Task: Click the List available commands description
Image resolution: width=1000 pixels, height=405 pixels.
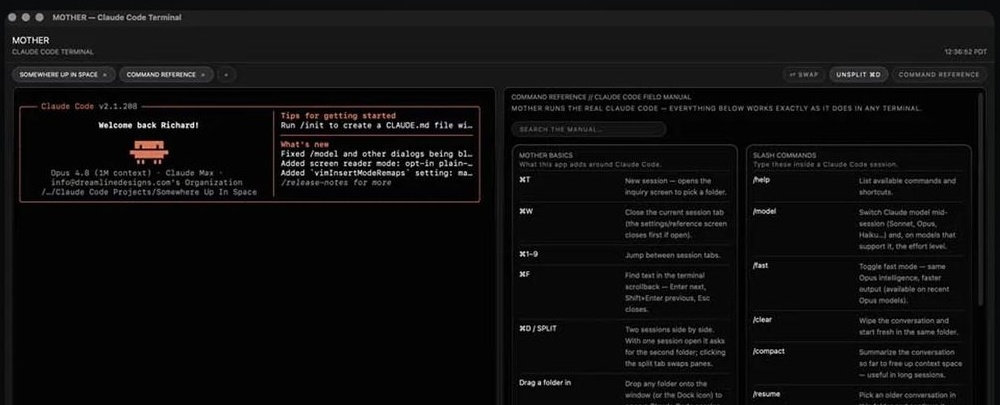Action: pos(907,187)
